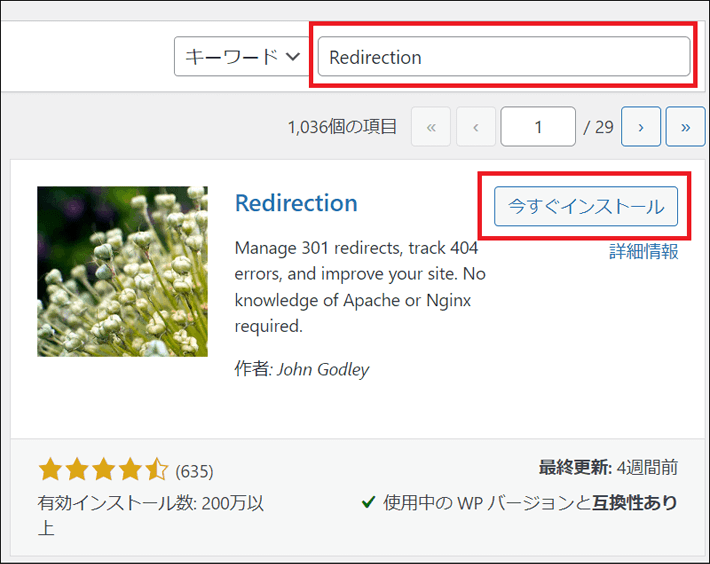The image size is (710, 564).
Task: Click the compatibility checkmark icon
Action: coord(369,502)
